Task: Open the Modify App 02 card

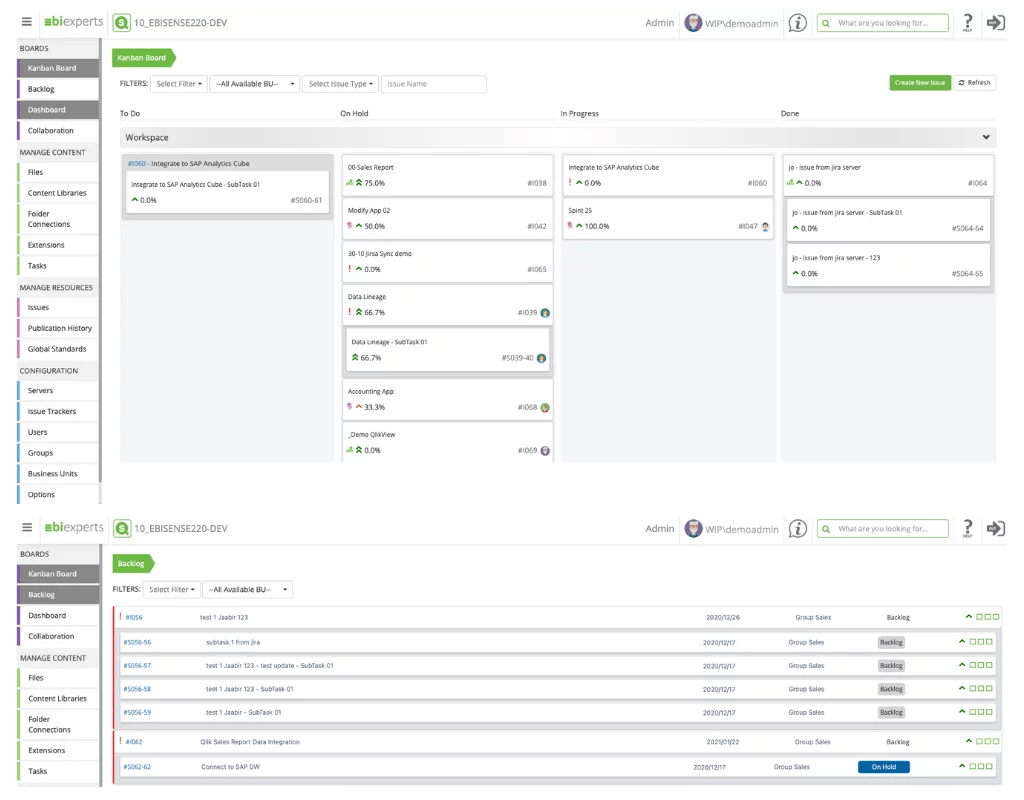Action: (447, 218)
